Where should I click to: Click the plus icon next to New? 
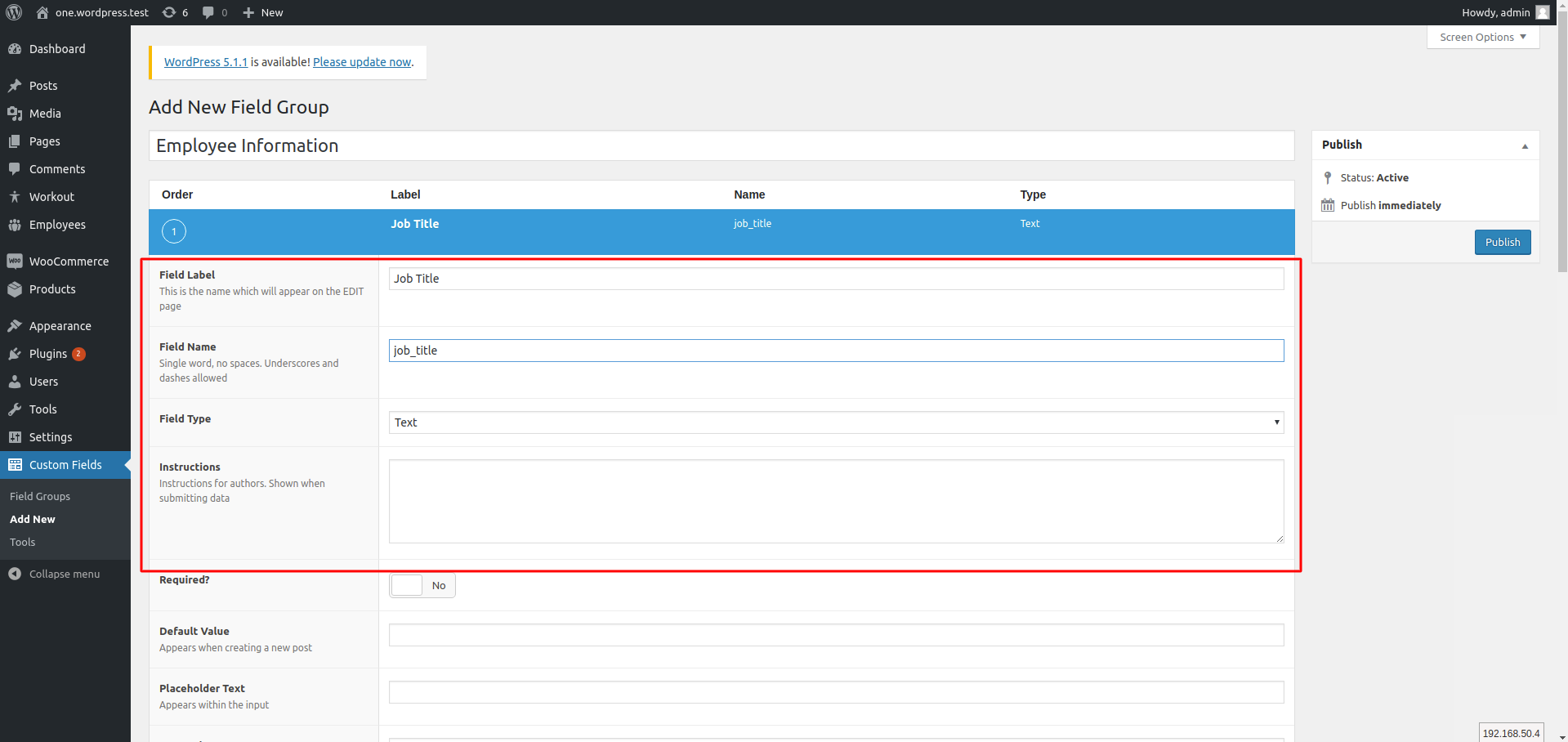249,12
